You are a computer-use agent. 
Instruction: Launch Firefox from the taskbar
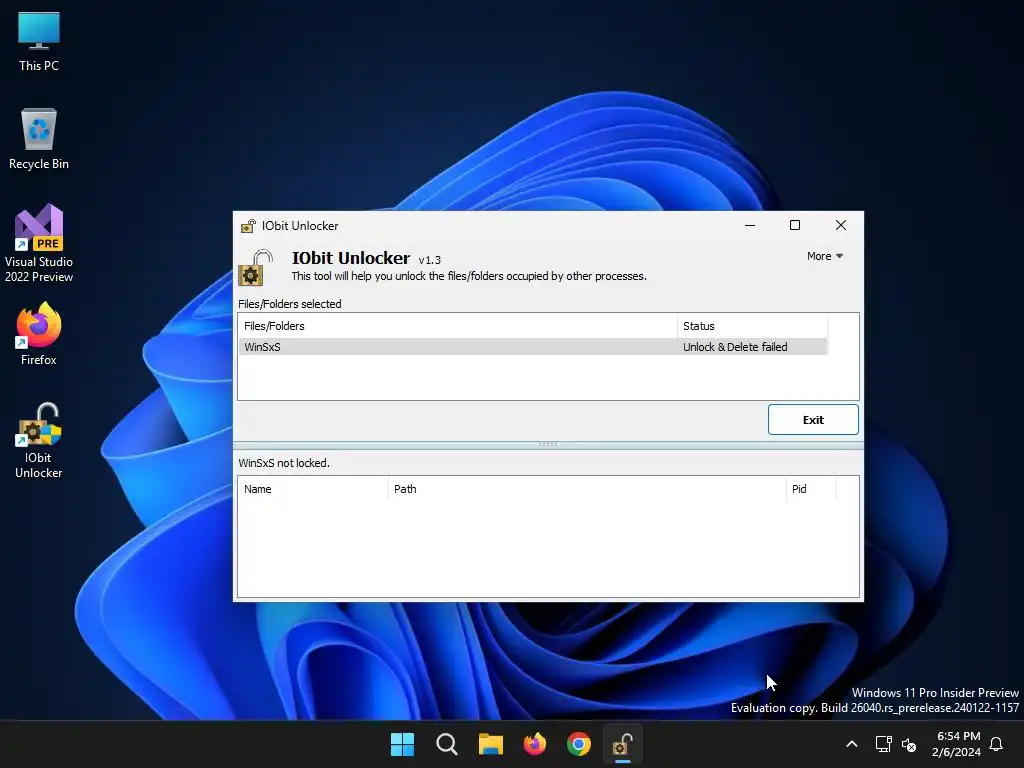point(535,744)
